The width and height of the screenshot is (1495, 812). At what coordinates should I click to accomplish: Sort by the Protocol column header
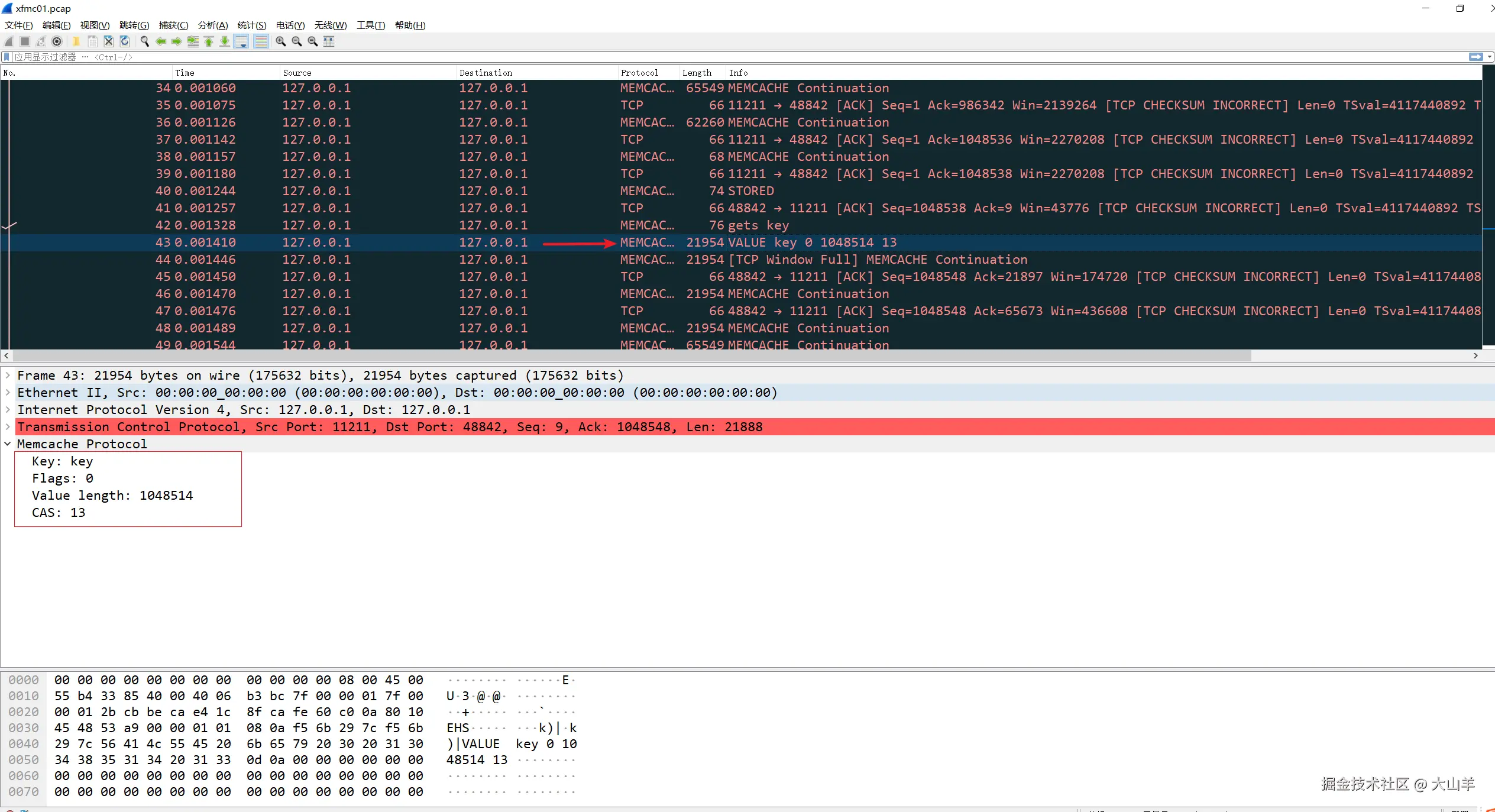(639, 73)
